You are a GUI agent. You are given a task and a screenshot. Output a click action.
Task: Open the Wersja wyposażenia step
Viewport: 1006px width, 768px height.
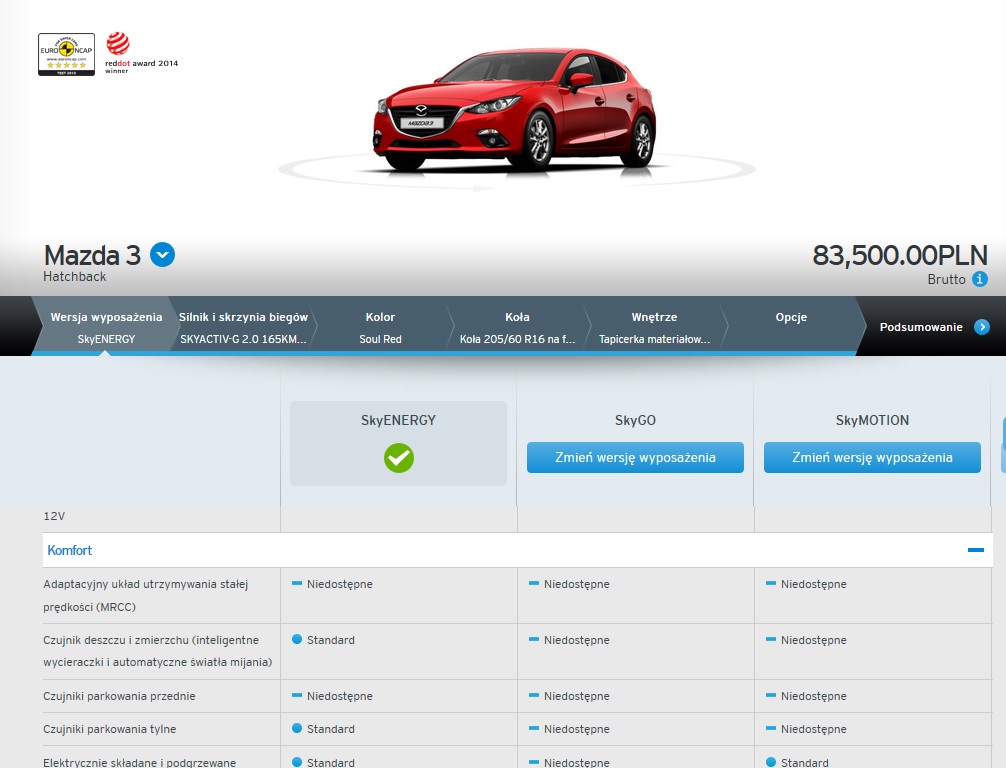[105, 327]
